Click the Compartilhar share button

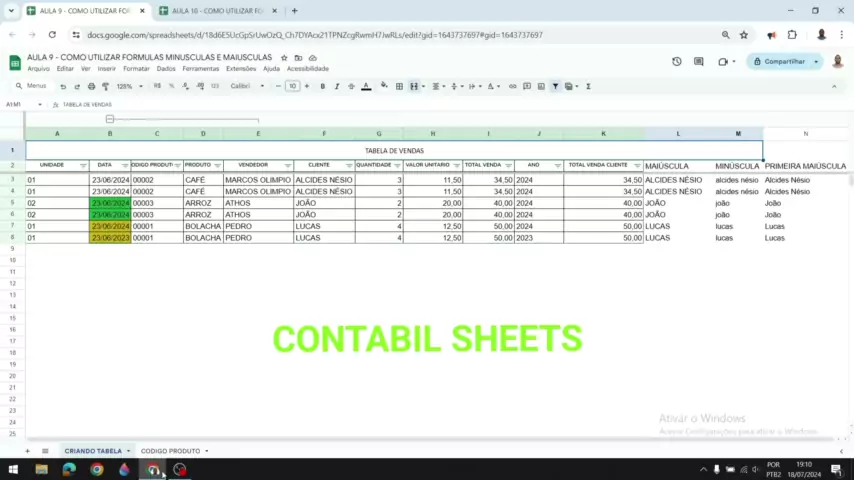(784, 61)
